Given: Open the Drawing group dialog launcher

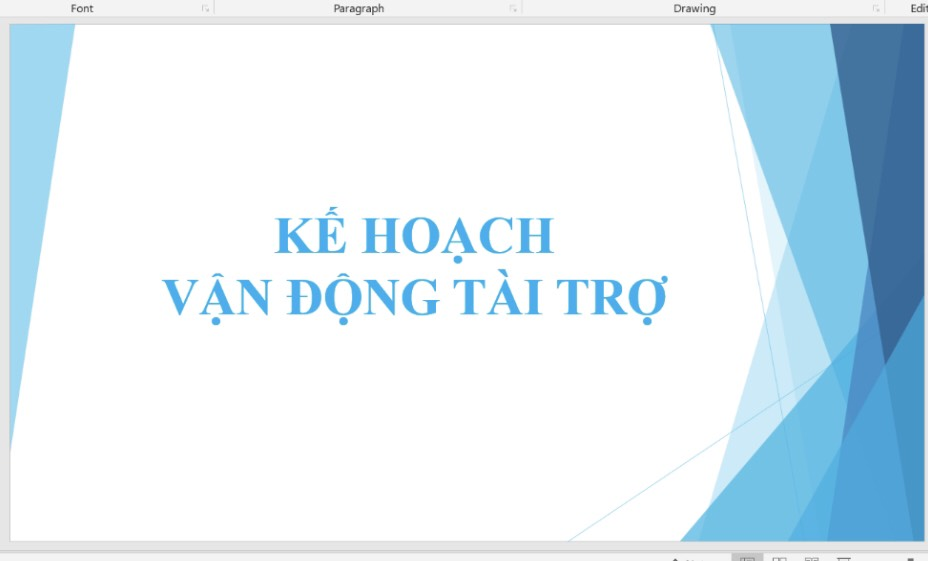Looking at the screenshot, I should (x=875, y=8).
